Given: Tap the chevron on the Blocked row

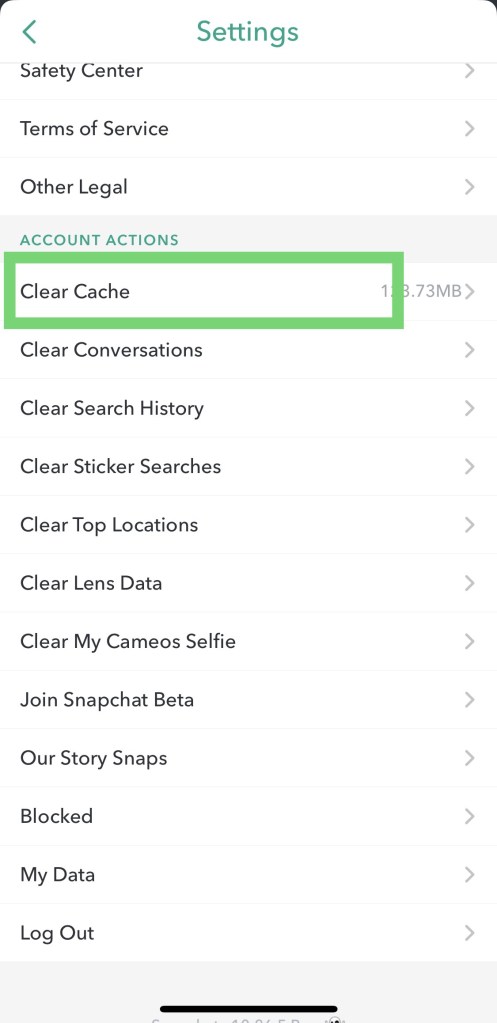Looking at the screenshot, I should (x=469, y=816).
